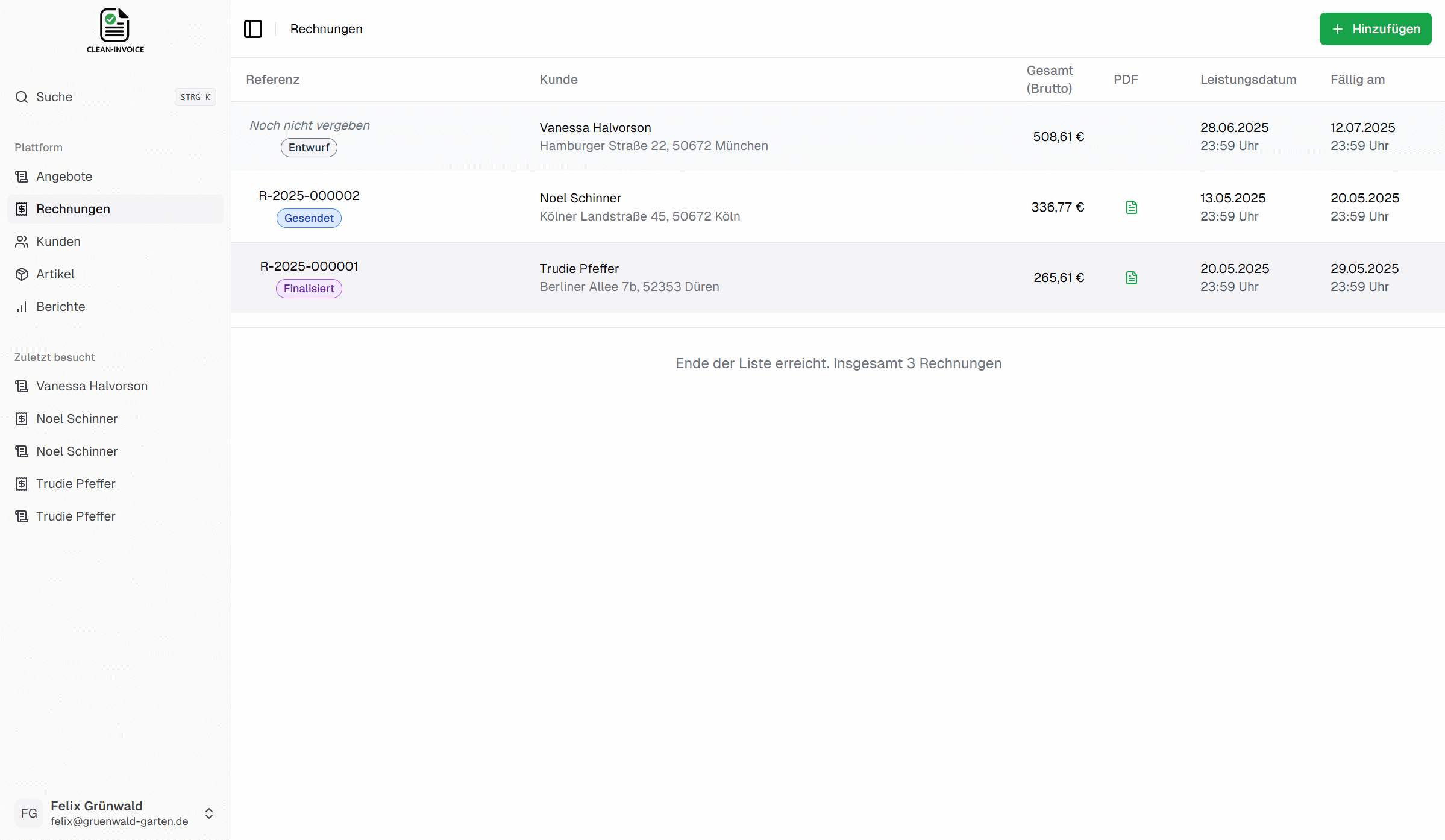This screenshot has height=840, width=1445.
Task: Click the total 265,61 €
Action: tap(1059, 278)
